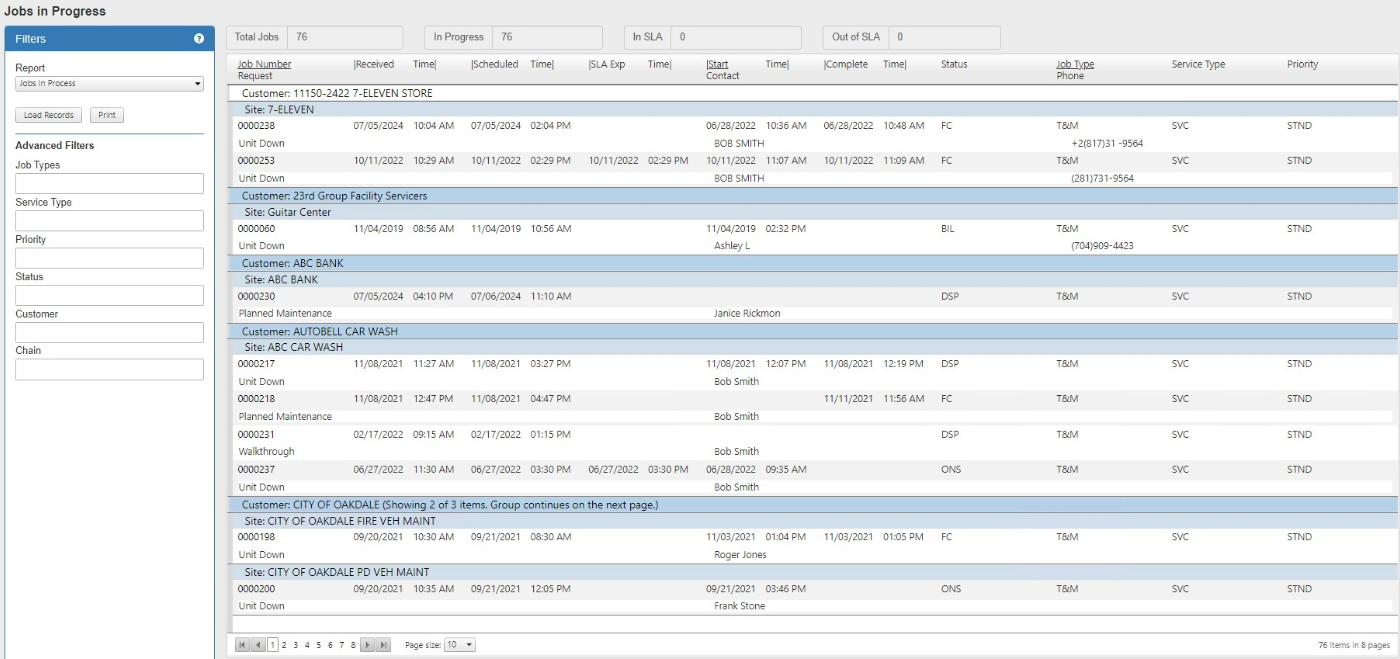The width and height of the screenshot is (1400, 659).
Task: Click contact Roger Jones
Action: pos(740,555)
